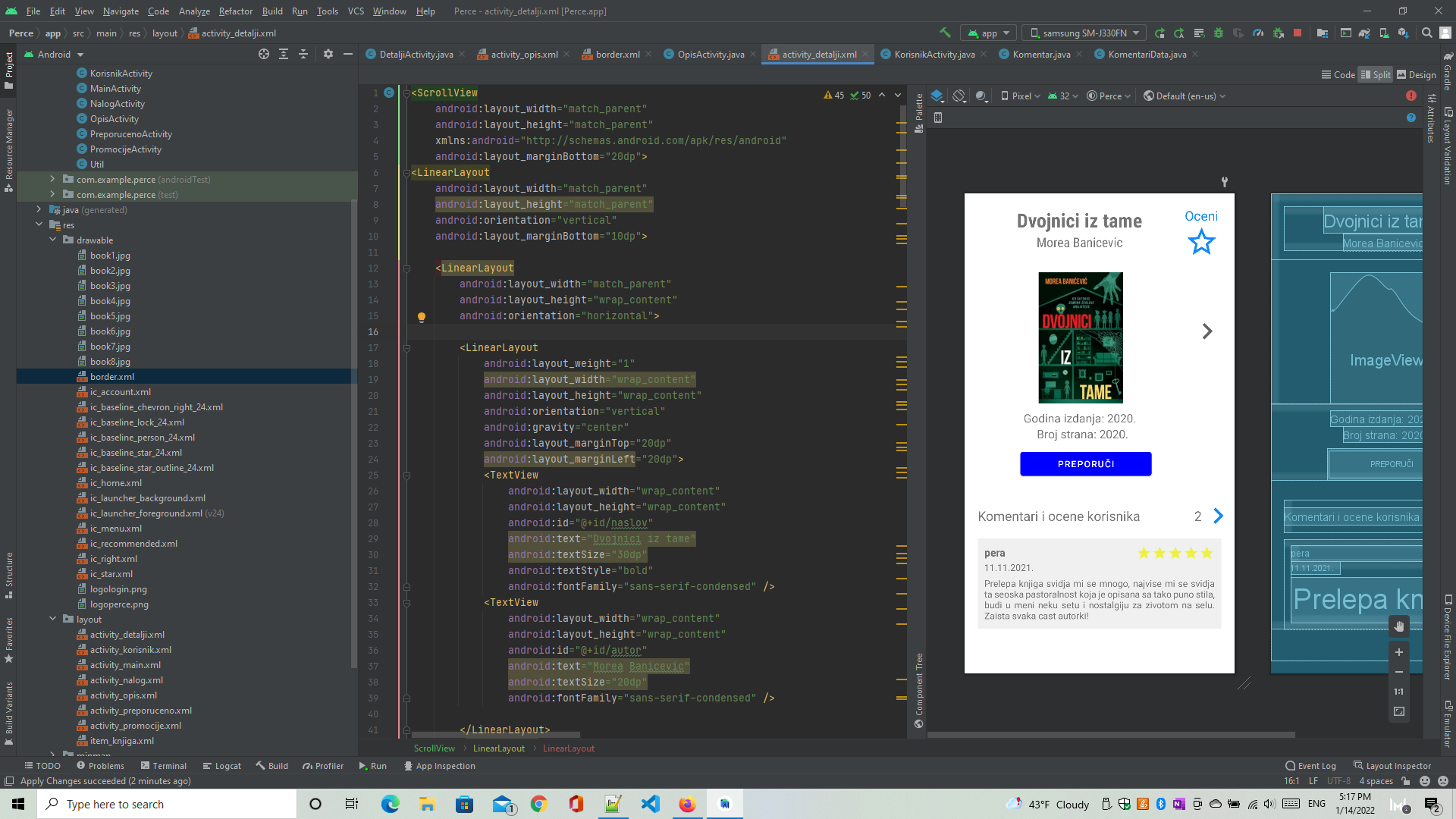Viewport: 1456px width, 819px height.
Task: Set preview zoom to 1:1
Action: 1398,691
